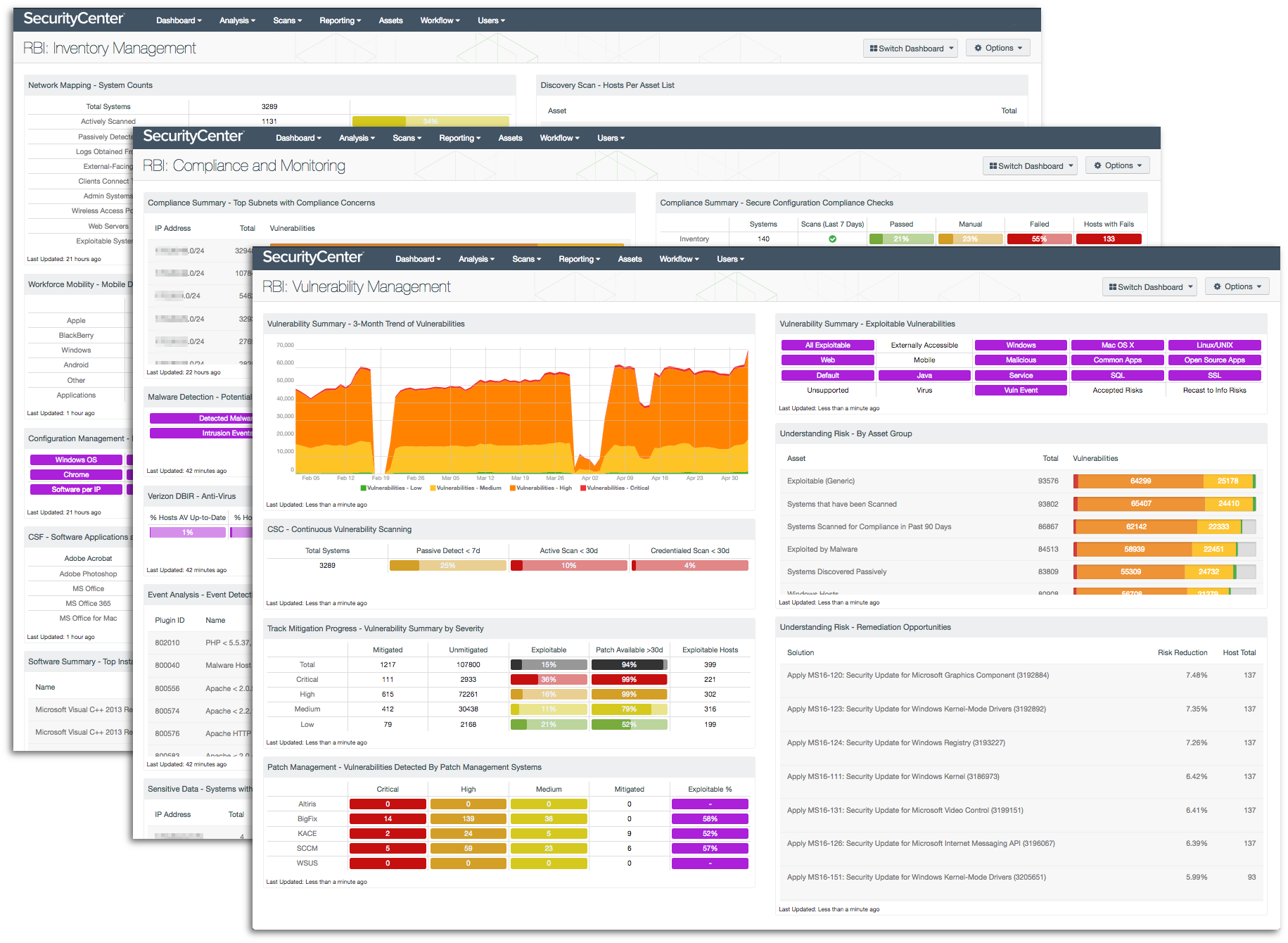This screenshot has height=943, width=1288.
Task: Click Vulnerabilities - High legend swatch
Action: pyautogui.click(x=513, y=488)
